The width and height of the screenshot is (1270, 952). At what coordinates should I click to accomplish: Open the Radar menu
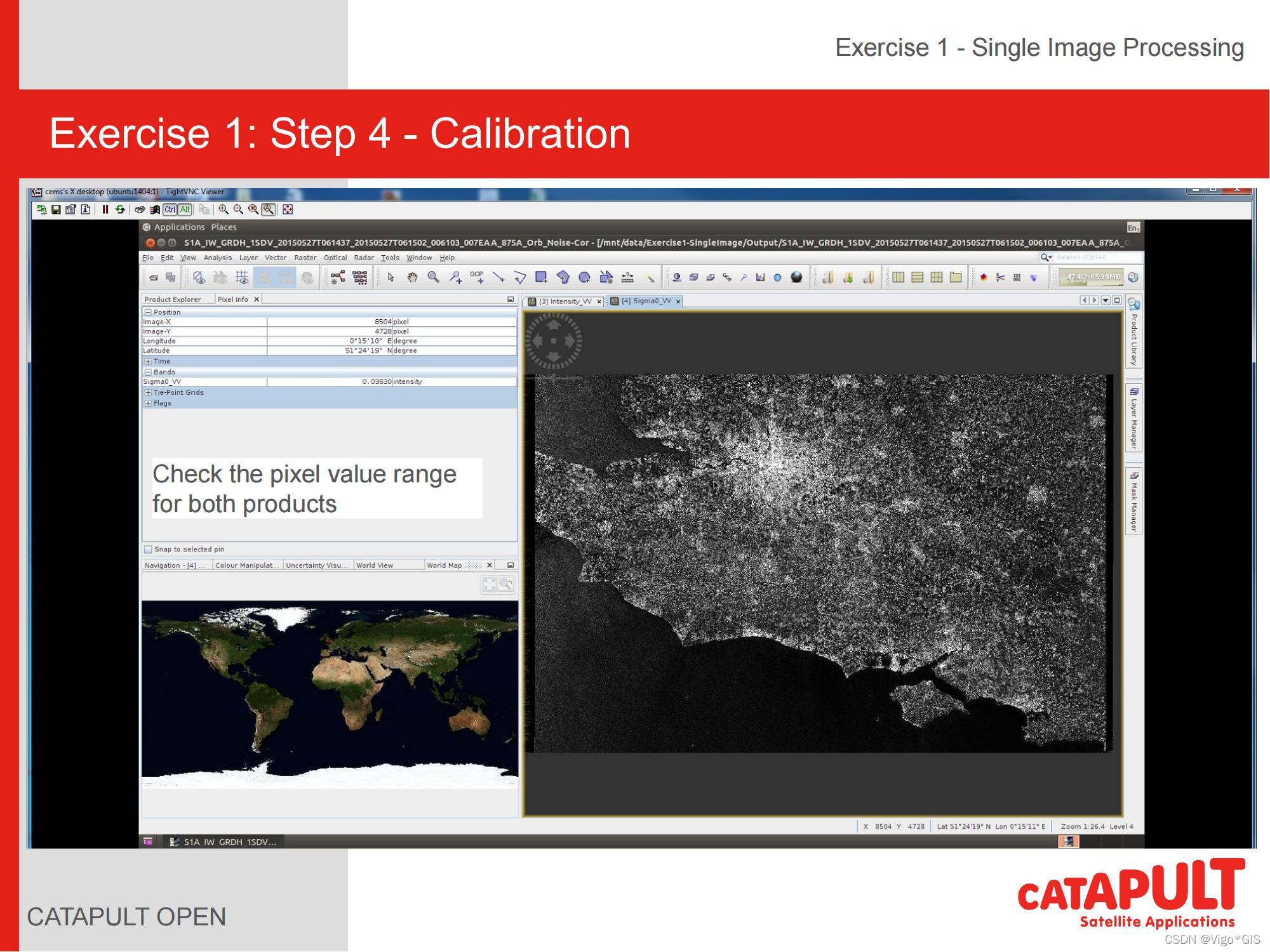(364, 258)
